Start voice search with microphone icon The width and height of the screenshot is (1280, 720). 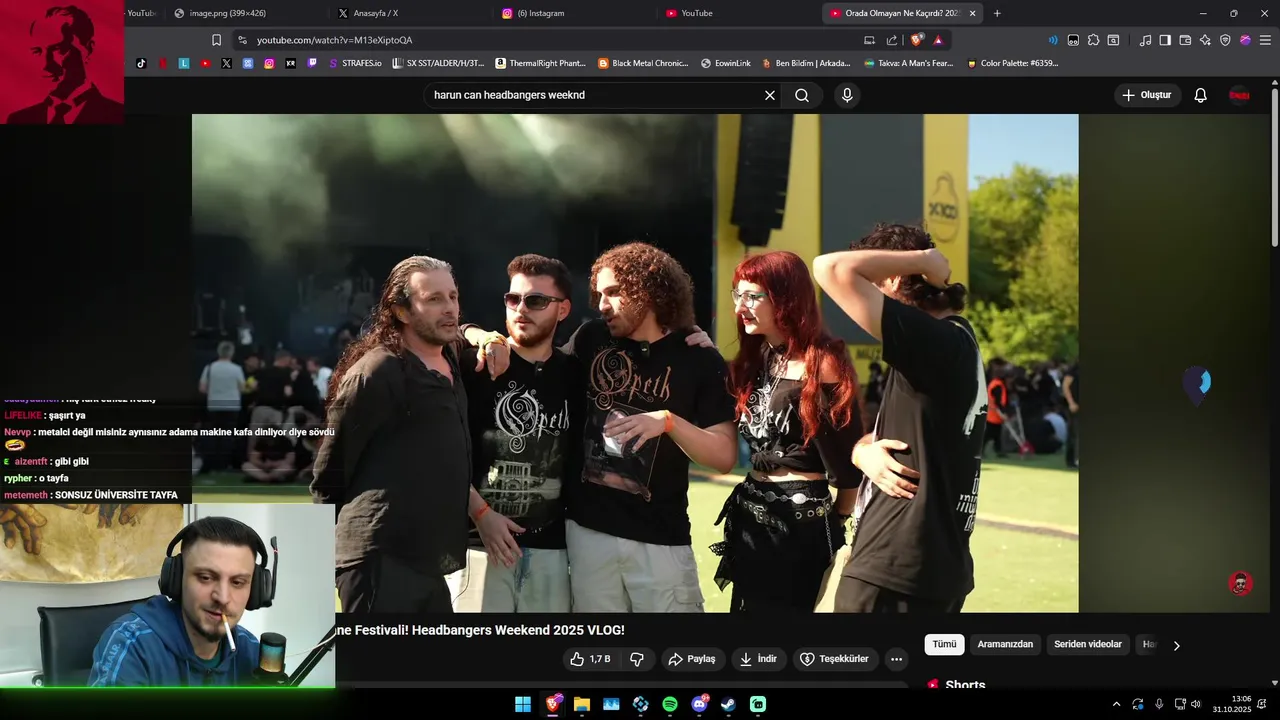click(x=847, y=95)
